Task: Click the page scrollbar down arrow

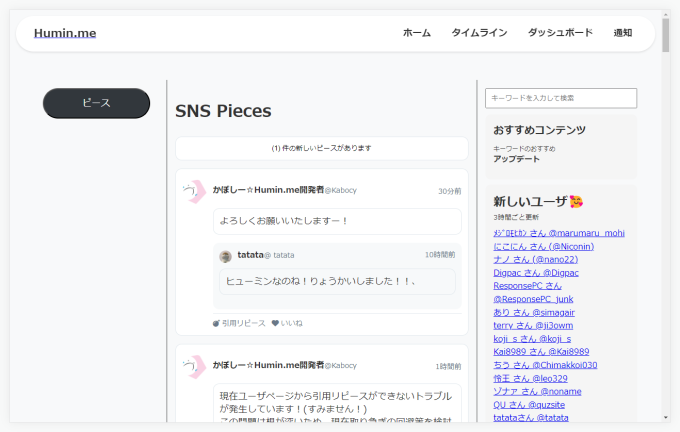Action: click(666, 418)
